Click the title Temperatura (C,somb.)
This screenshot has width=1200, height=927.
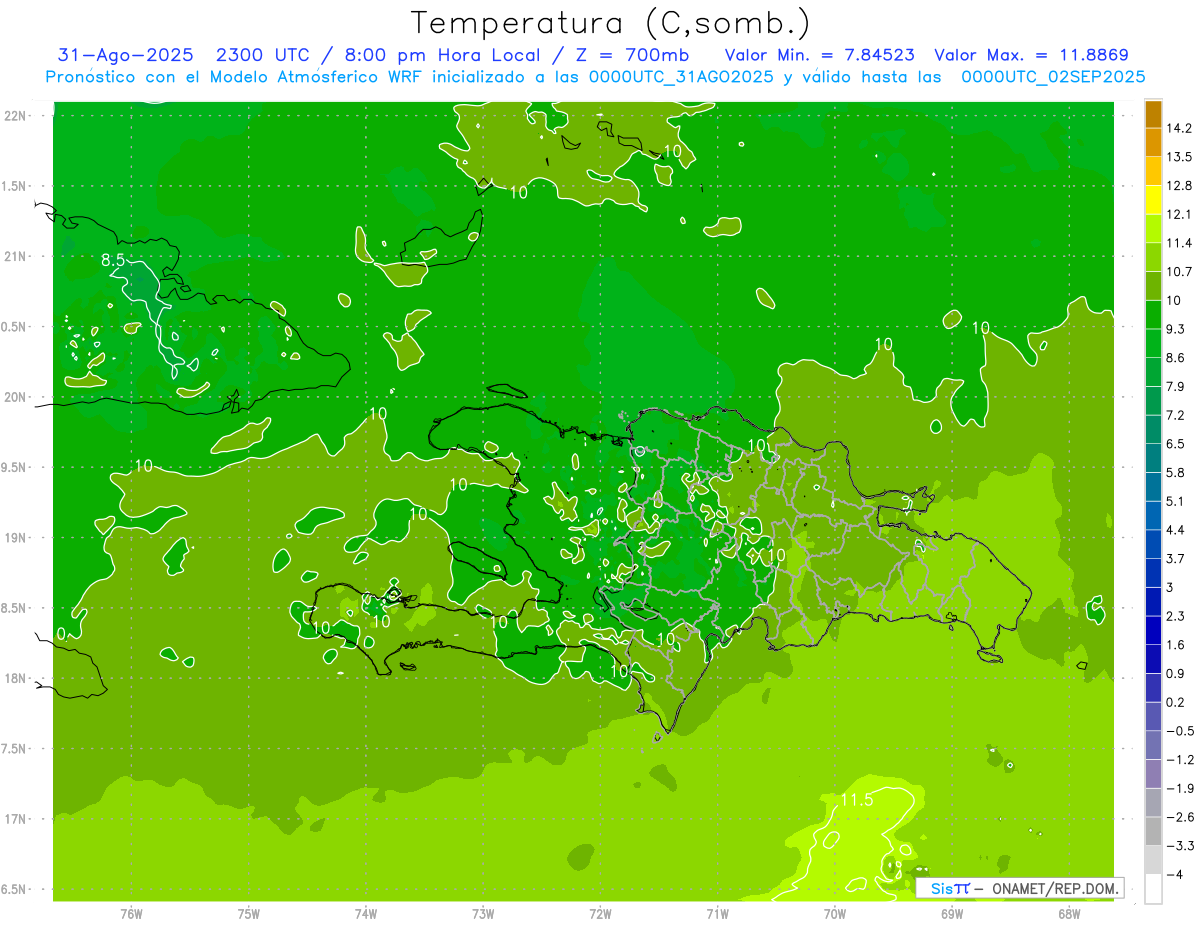(x=611, y=23)
